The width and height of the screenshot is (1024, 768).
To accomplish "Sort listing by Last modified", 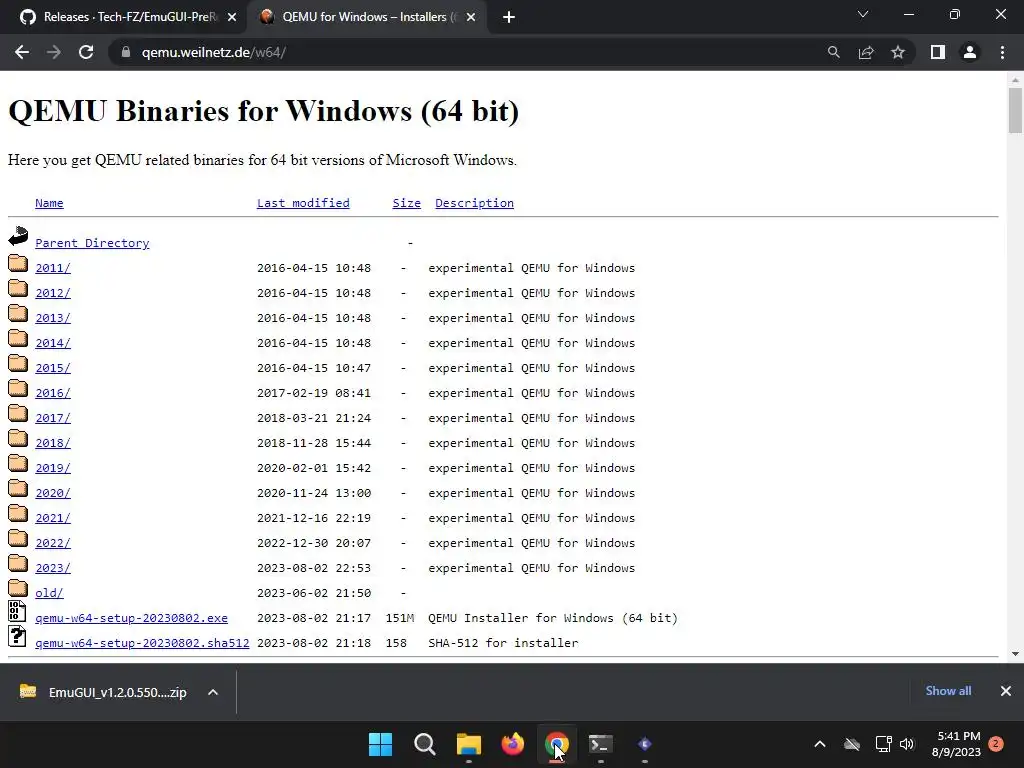I will 303,203.
